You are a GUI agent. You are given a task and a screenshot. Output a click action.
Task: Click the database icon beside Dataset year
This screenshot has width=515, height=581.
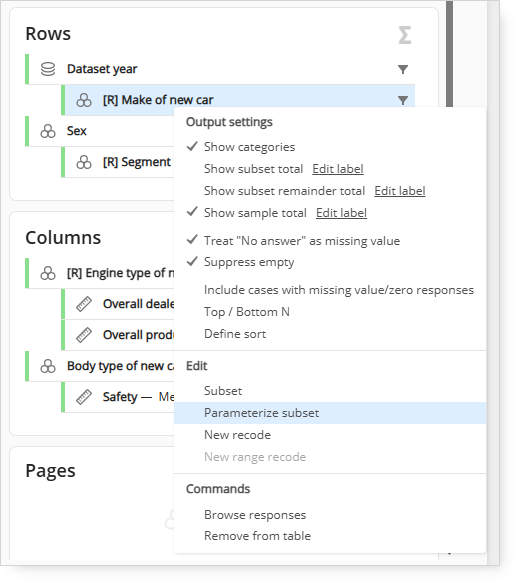point(48,69)
